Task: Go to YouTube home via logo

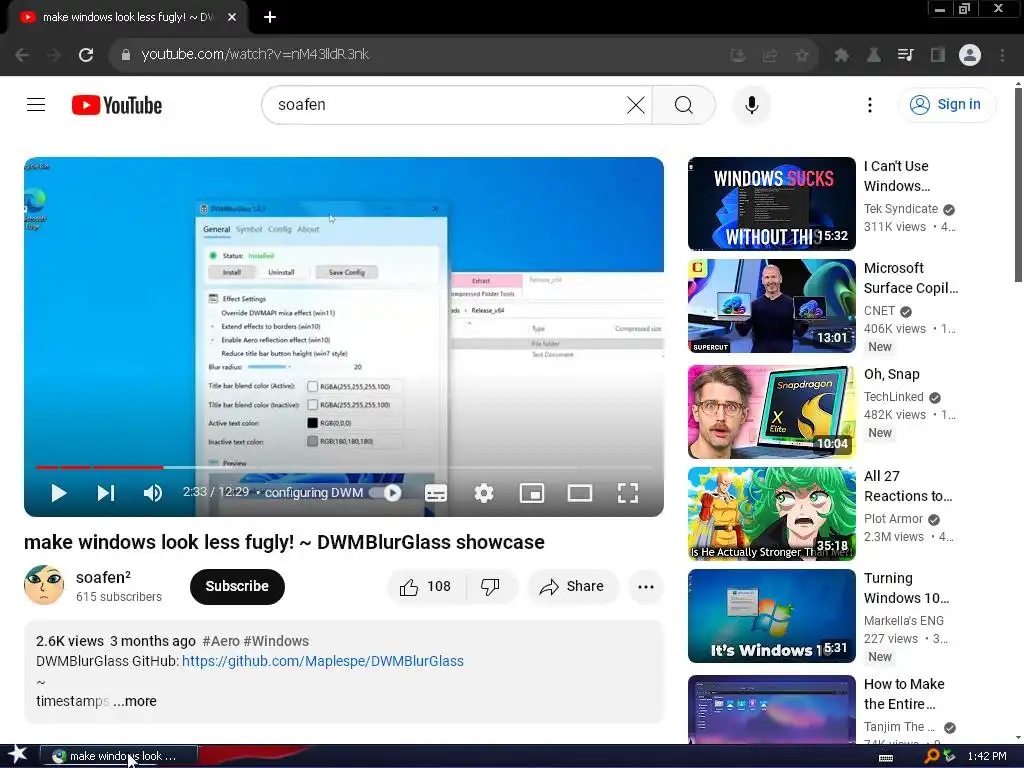Action: (x=117, y=105)
